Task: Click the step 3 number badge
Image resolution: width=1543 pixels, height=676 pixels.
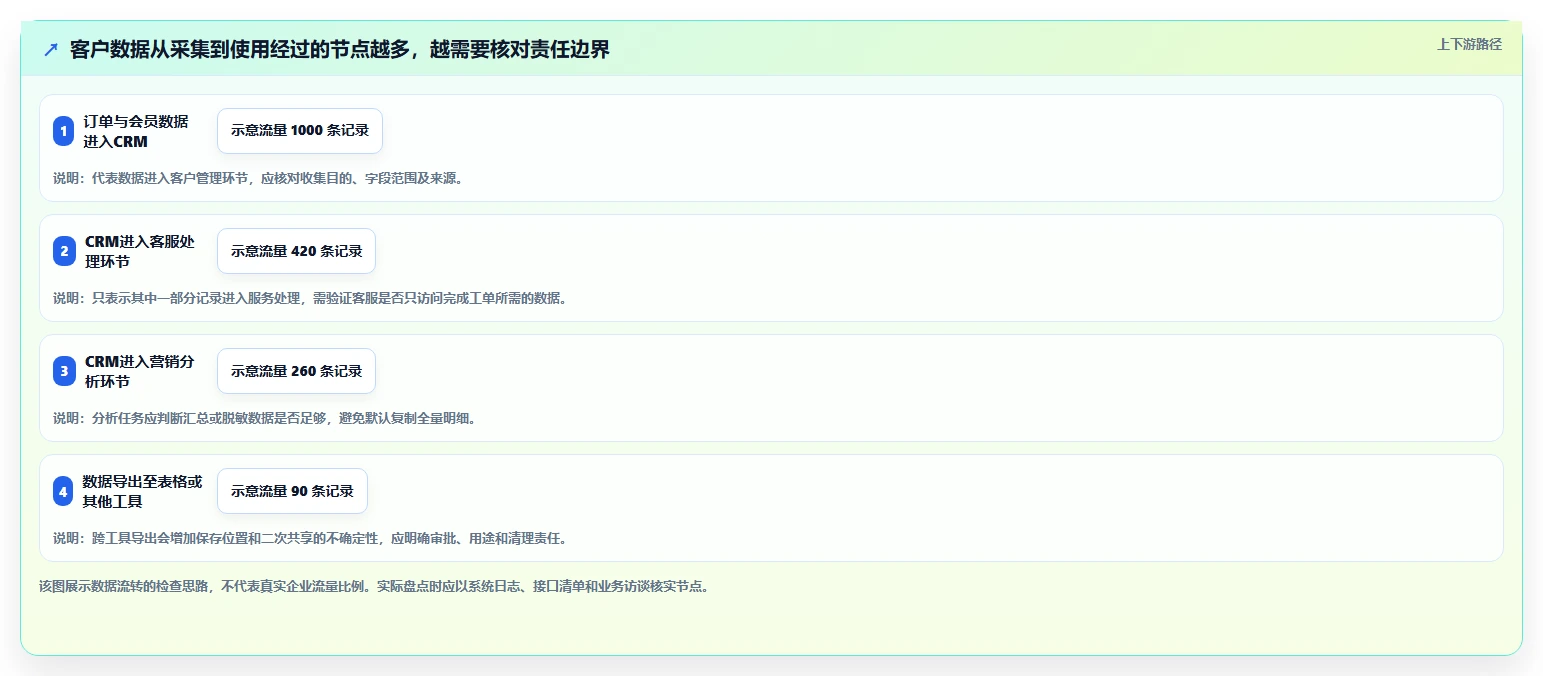Action: tap(64, 371)
